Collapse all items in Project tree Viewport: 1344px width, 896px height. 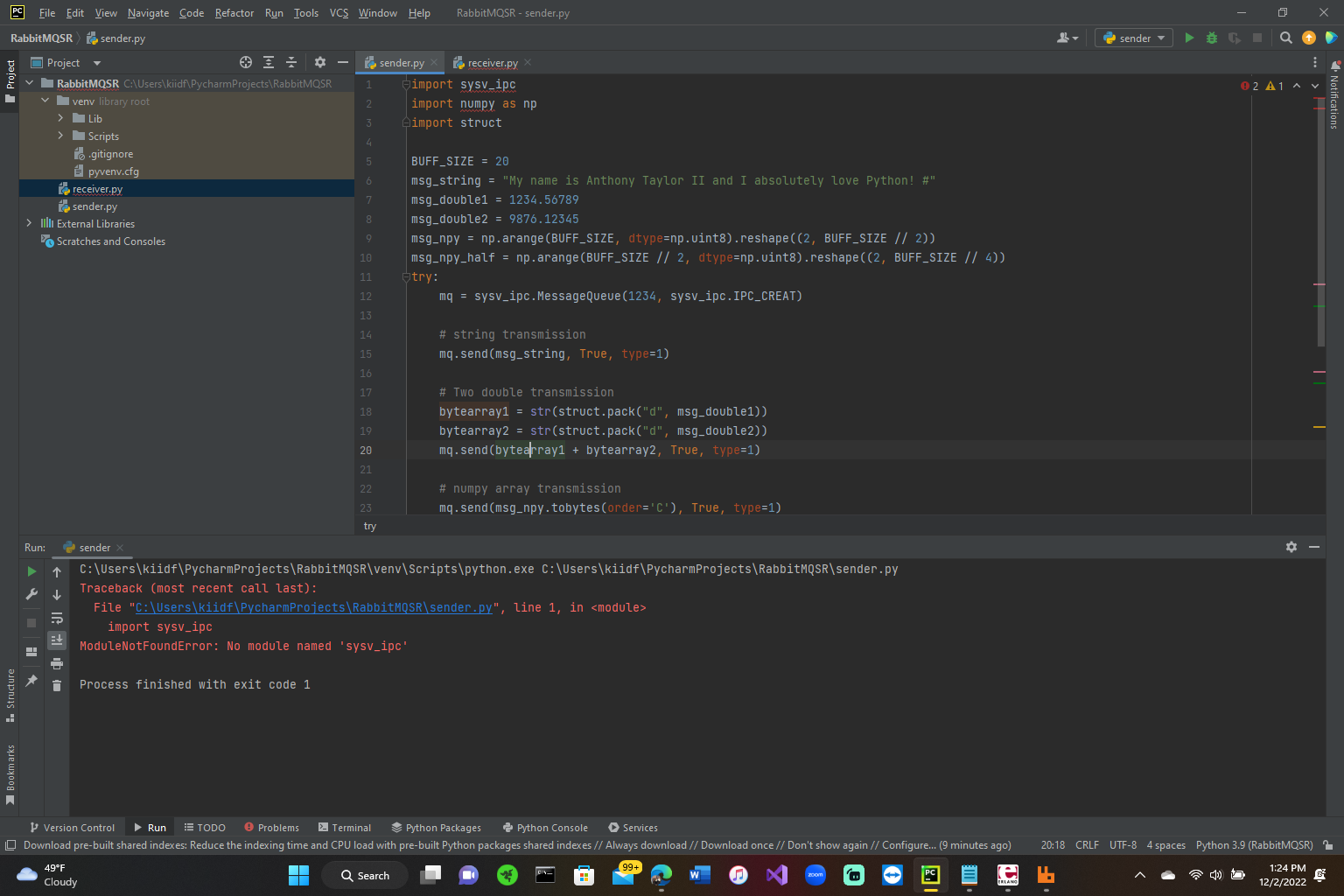pos(291,62)
